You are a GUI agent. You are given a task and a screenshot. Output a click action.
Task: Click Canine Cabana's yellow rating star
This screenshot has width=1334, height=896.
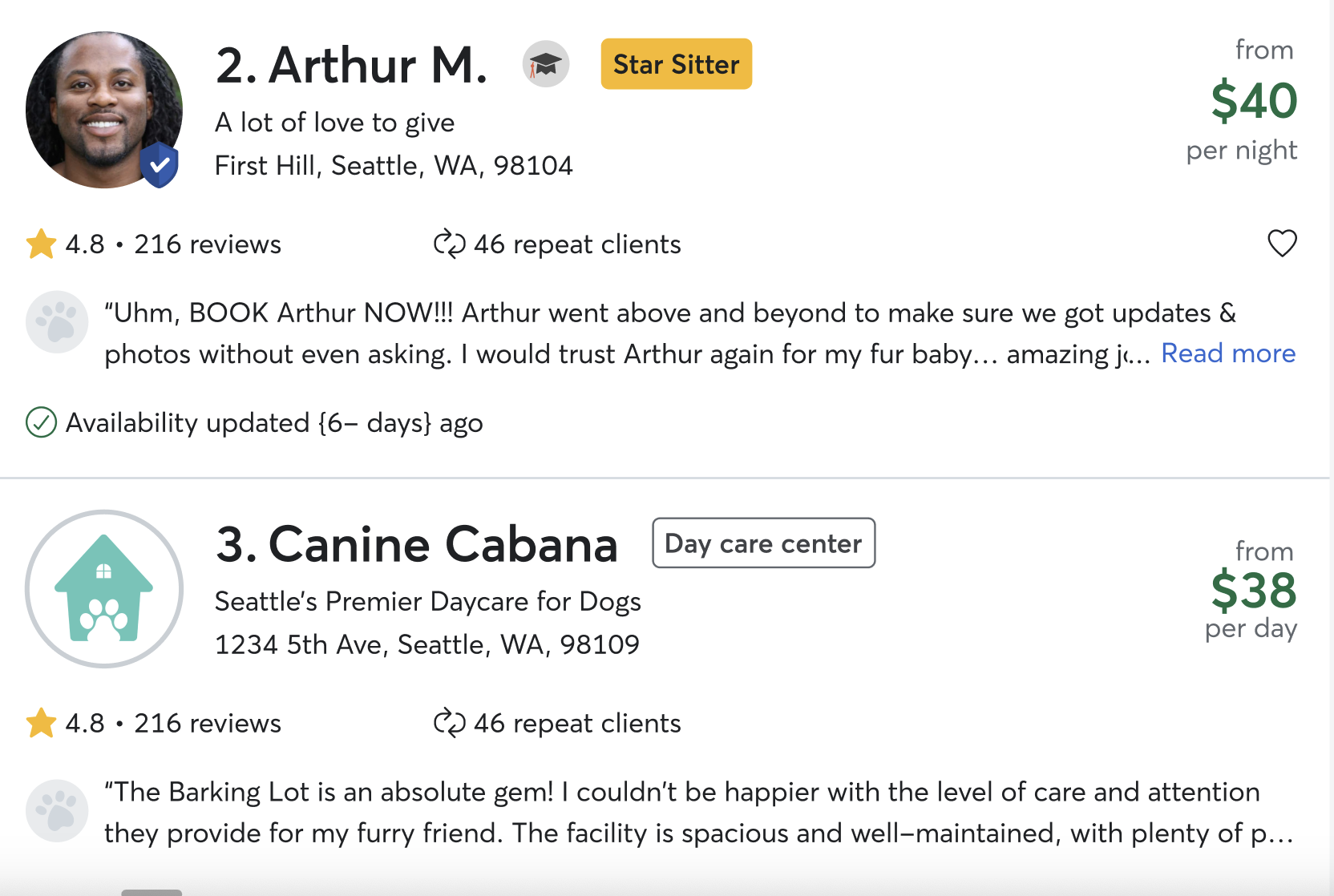(41, 723)
